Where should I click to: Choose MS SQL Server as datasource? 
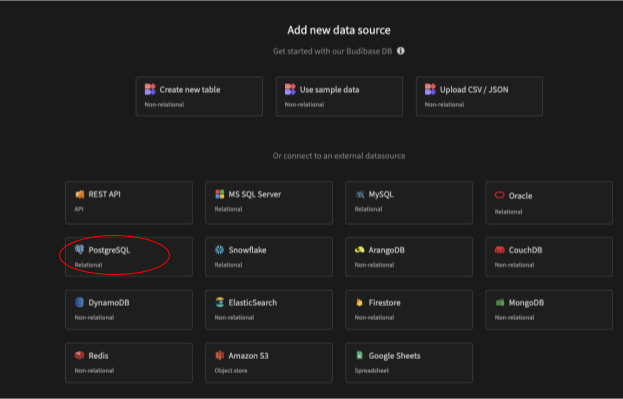pyautogui.click(x=269, y=203)
